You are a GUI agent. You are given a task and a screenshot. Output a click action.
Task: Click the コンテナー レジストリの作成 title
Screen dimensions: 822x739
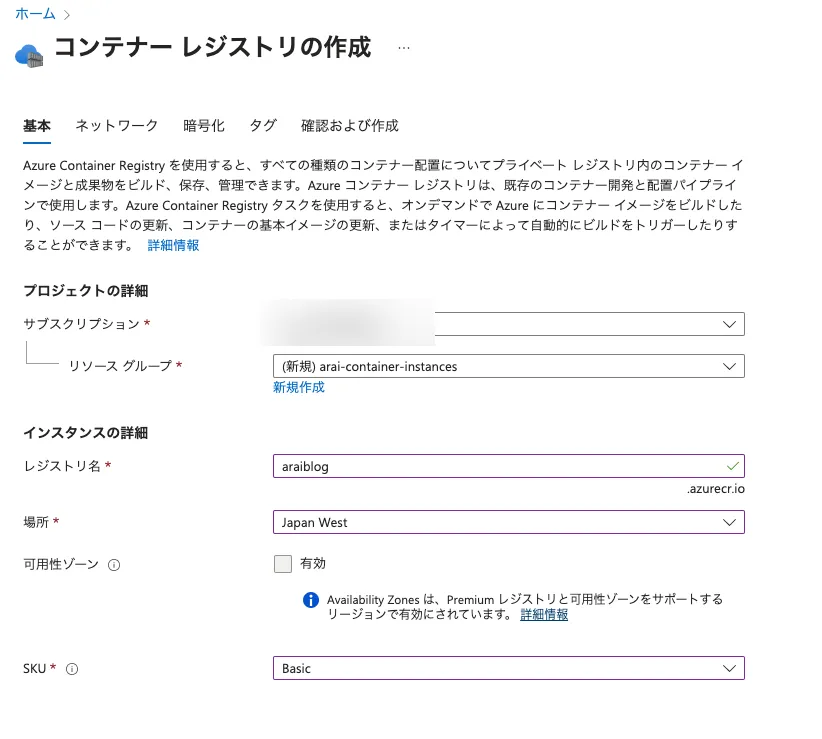coord(213,47)
